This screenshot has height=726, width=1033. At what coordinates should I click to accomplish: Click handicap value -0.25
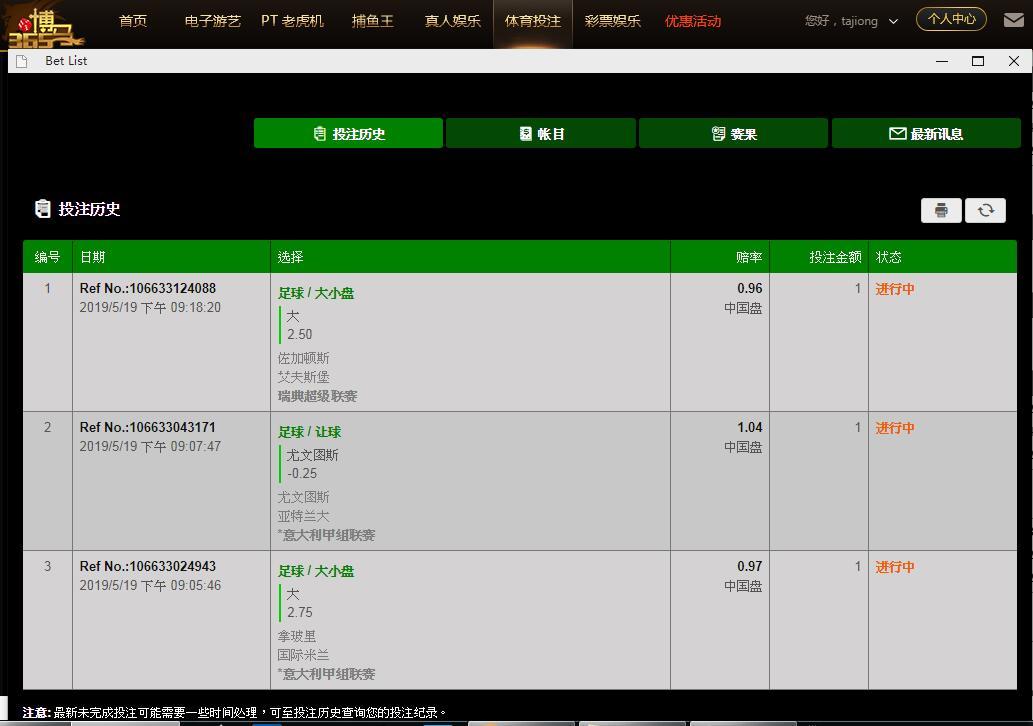pyautogui.click(x=302, y=474)
